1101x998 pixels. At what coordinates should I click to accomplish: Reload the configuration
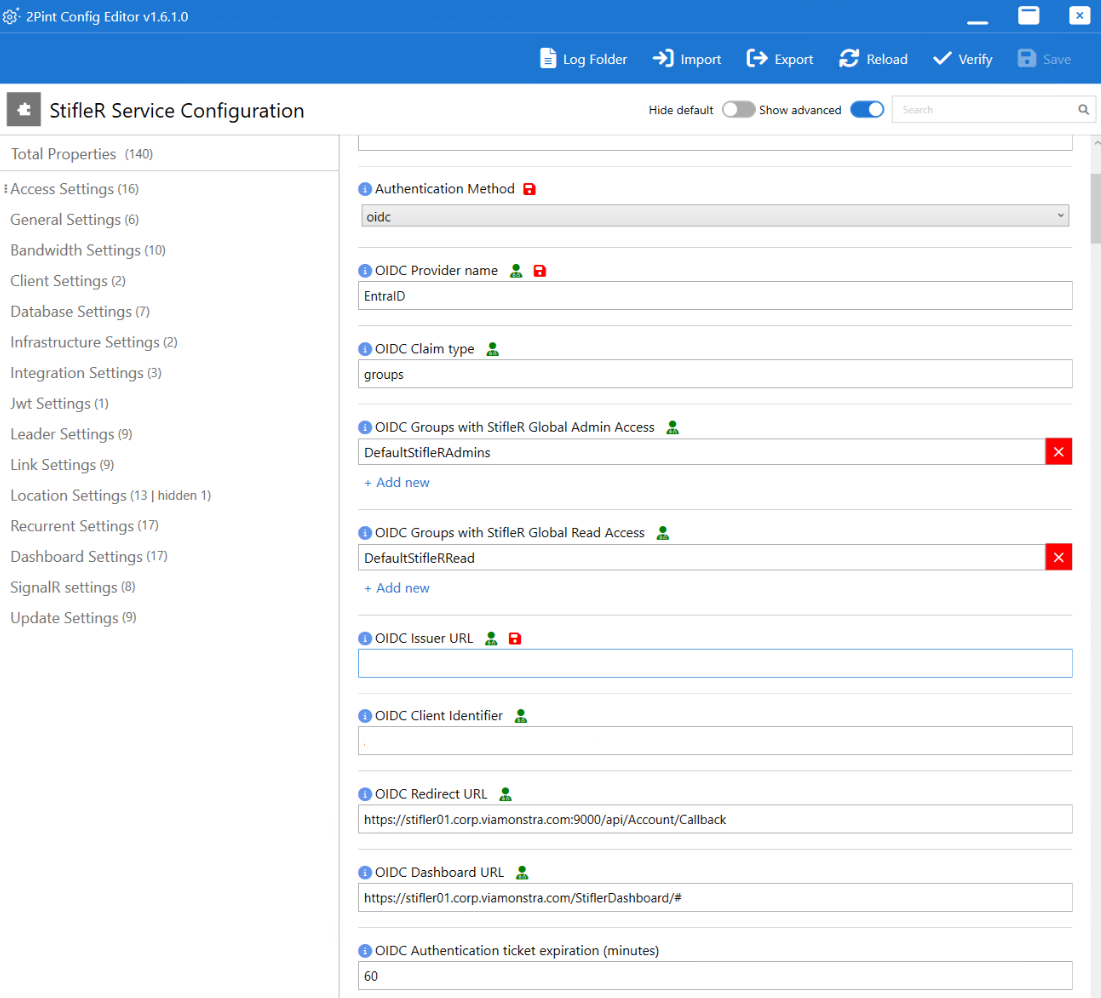click(x=873, y=59)
